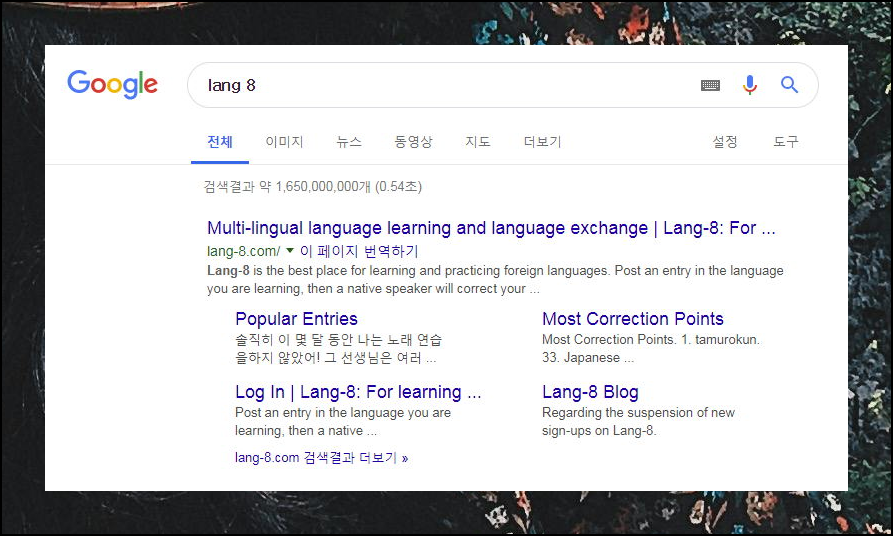The width and height of the screenshot is (893, 536).
Task: Select the 전체 tab
Action: click(220, 142)
